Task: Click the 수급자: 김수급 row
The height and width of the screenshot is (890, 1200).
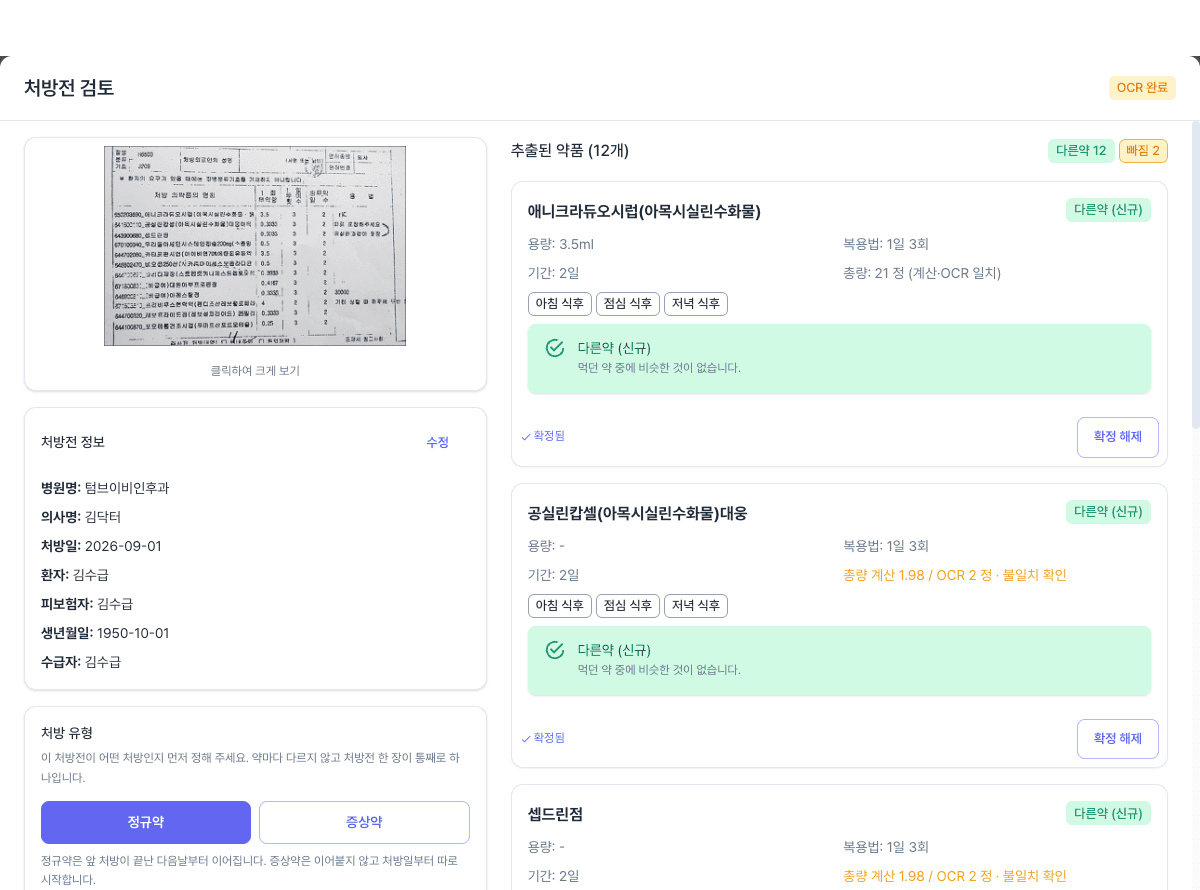Action: click(81, 662)
